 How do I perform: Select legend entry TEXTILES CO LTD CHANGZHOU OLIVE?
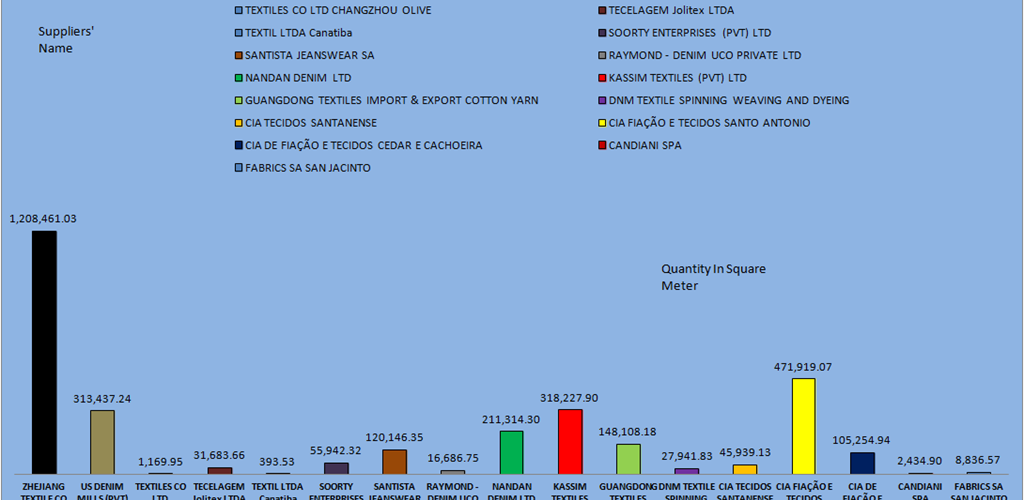pos(332,11)
